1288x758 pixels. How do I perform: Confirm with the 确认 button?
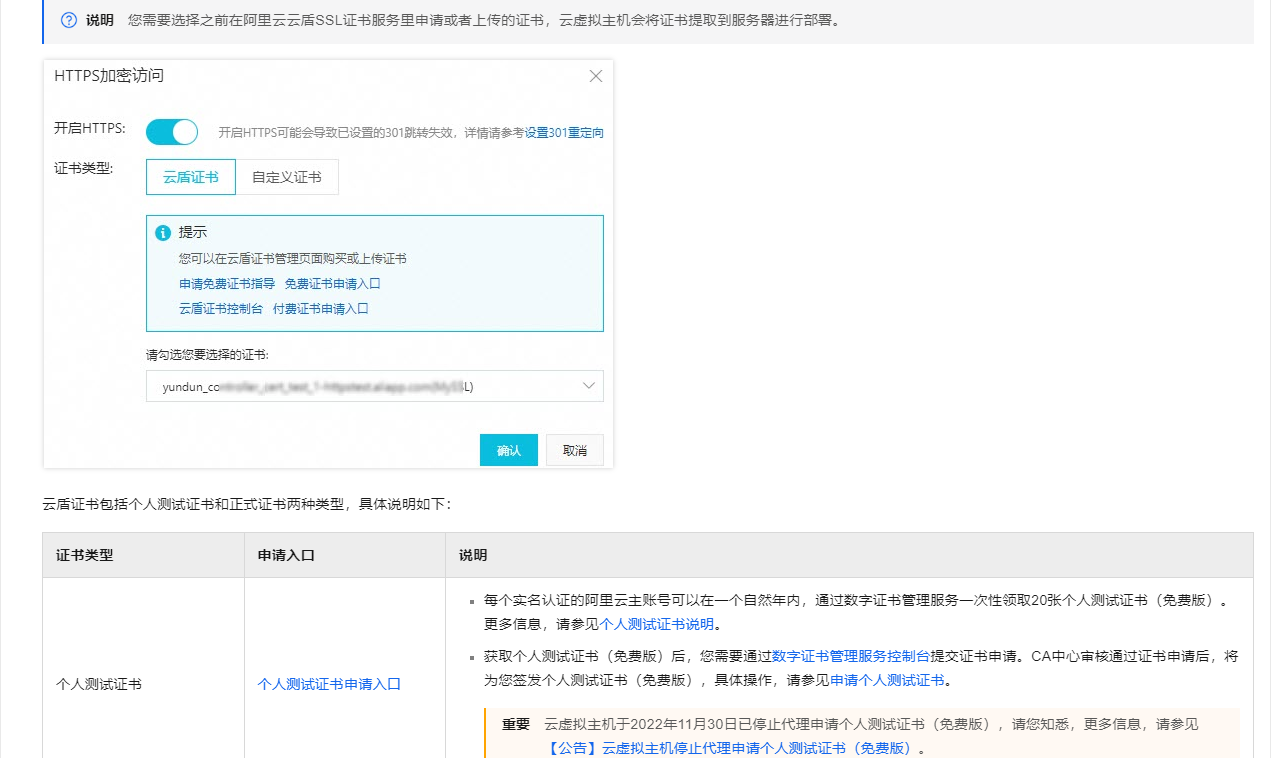pyautogui.click(x=509, y=450)
